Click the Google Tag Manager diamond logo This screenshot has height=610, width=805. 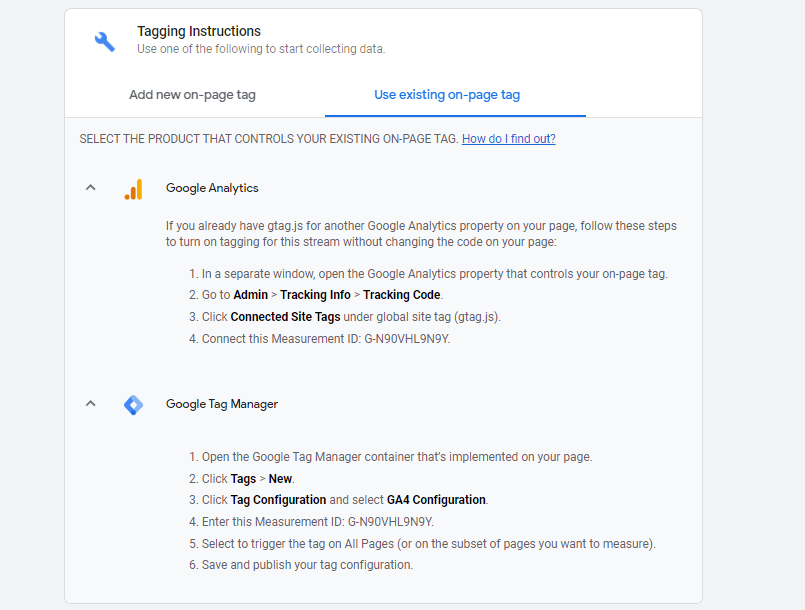133,405
